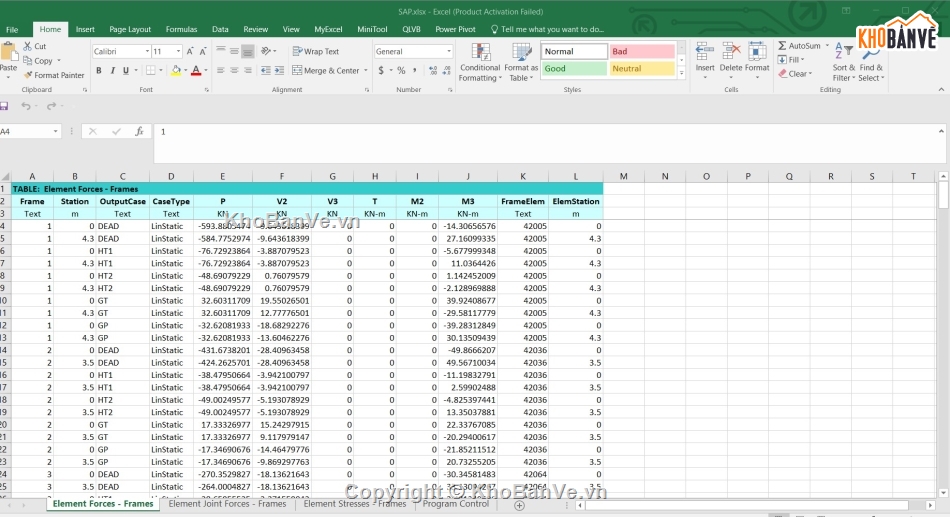Toggle Underline formatting
950x517 pixels.
(126, 71)
